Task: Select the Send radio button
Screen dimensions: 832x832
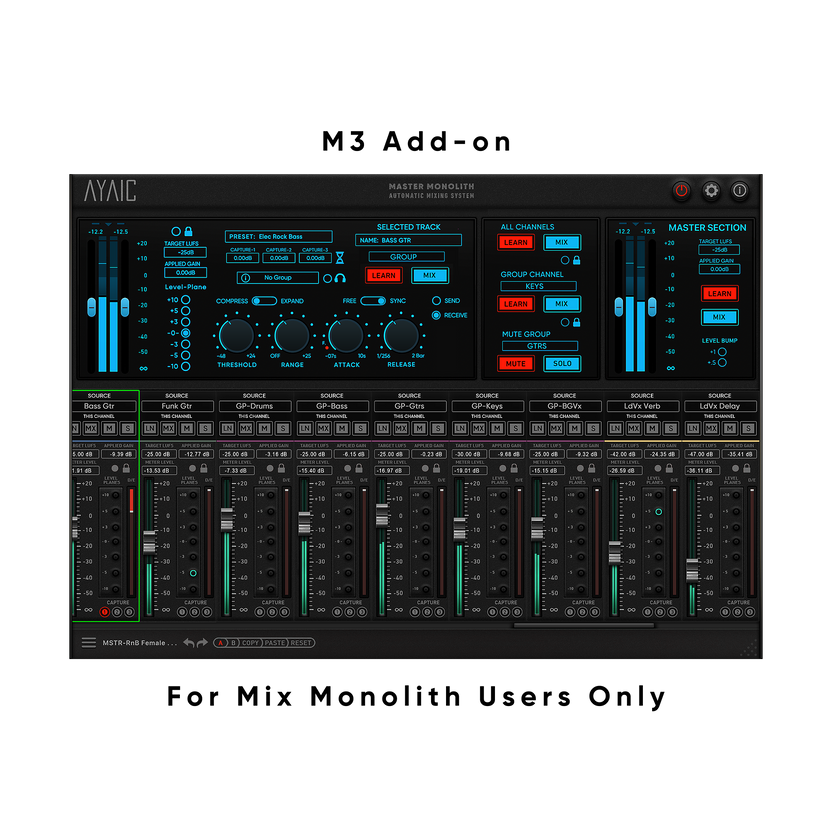Action: [437, 301]
